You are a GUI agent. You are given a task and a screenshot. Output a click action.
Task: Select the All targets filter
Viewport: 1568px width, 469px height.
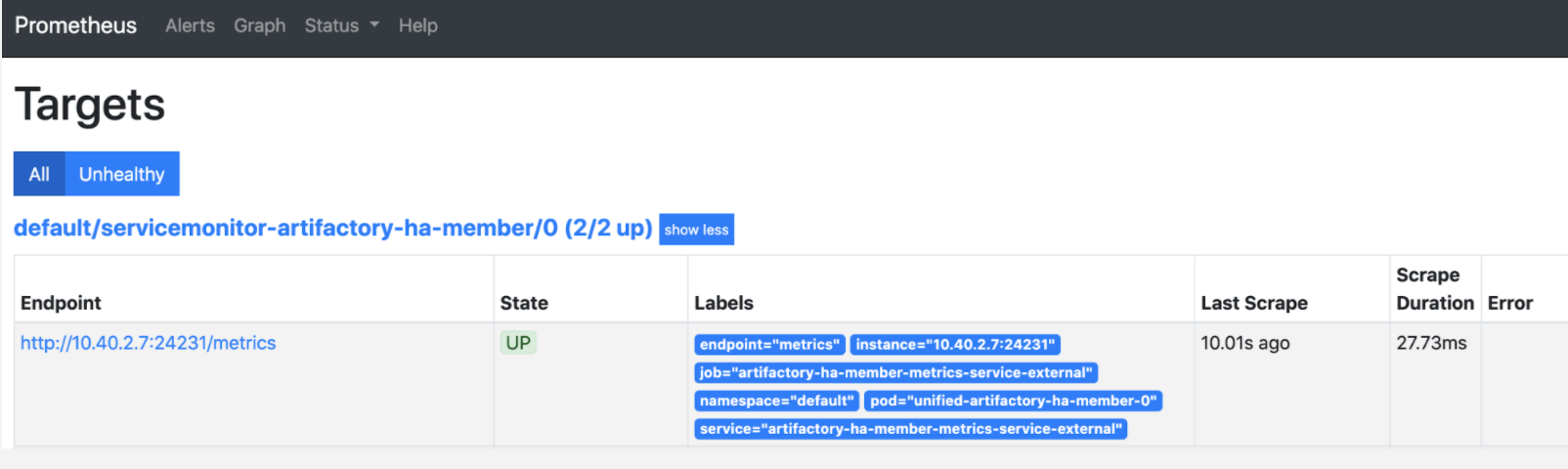[39, 174]
